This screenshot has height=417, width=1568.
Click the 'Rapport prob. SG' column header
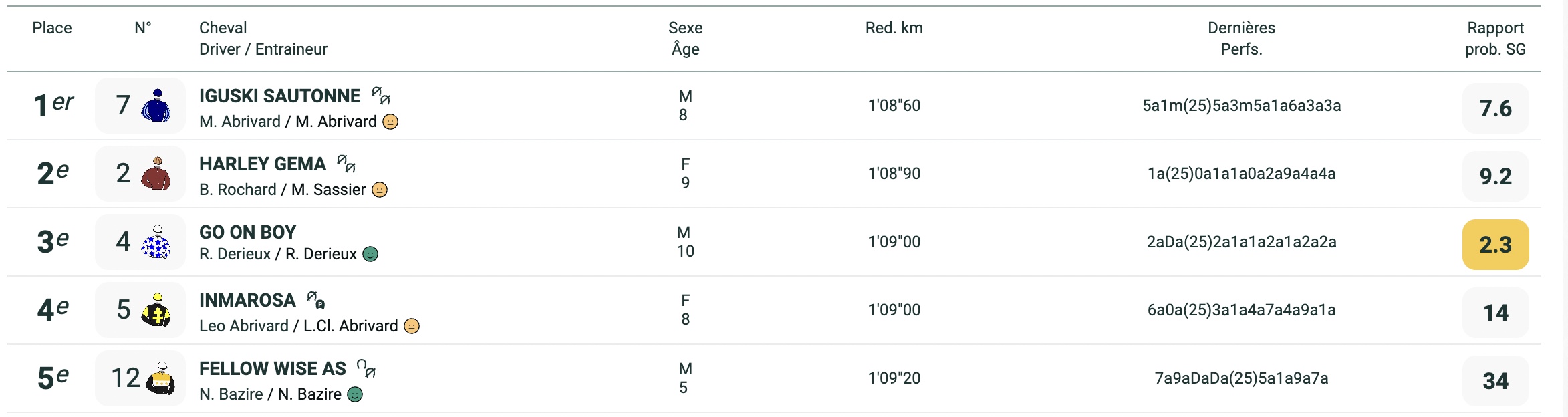point(1495,38)
